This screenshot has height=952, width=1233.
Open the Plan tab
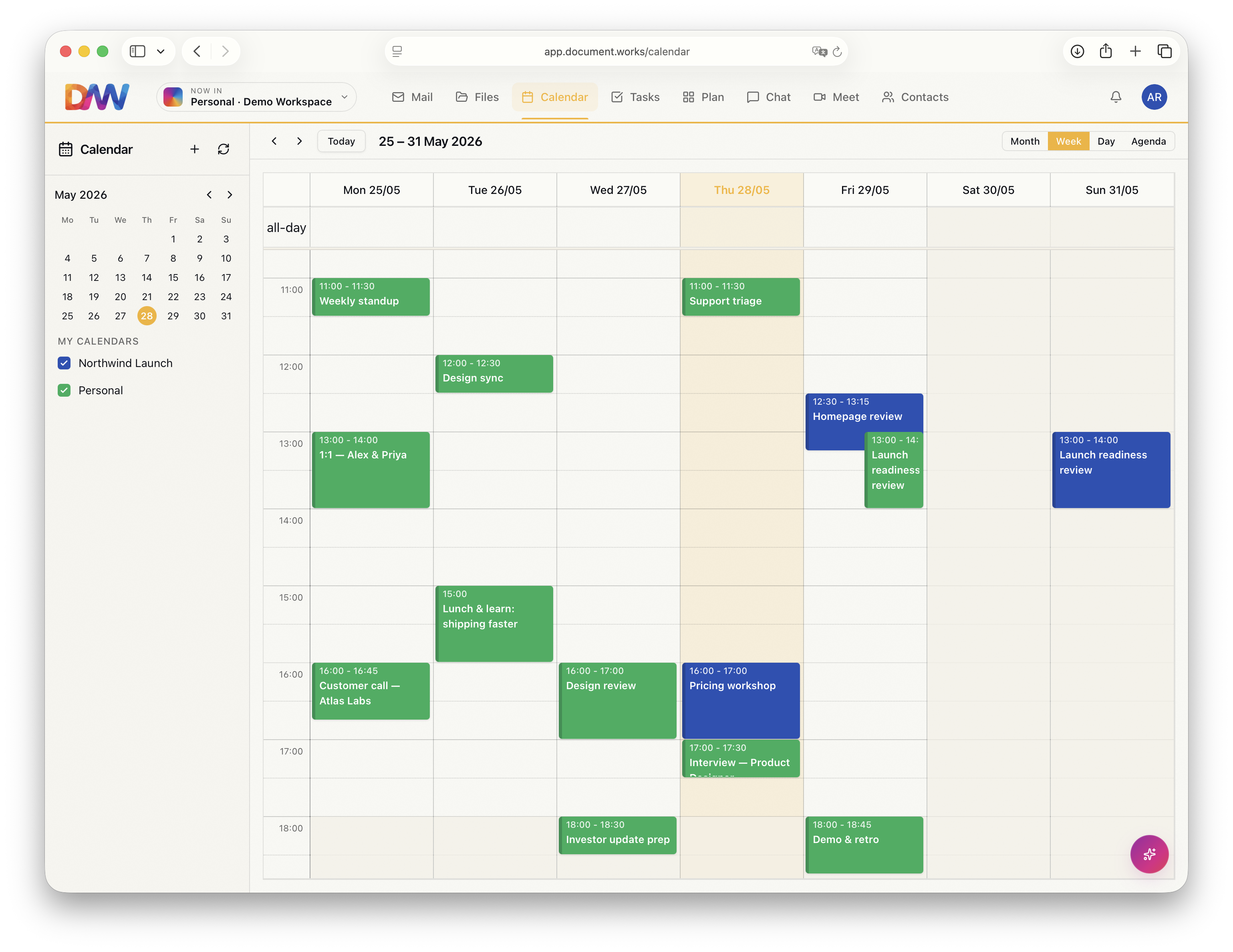[x=703, y=97]
